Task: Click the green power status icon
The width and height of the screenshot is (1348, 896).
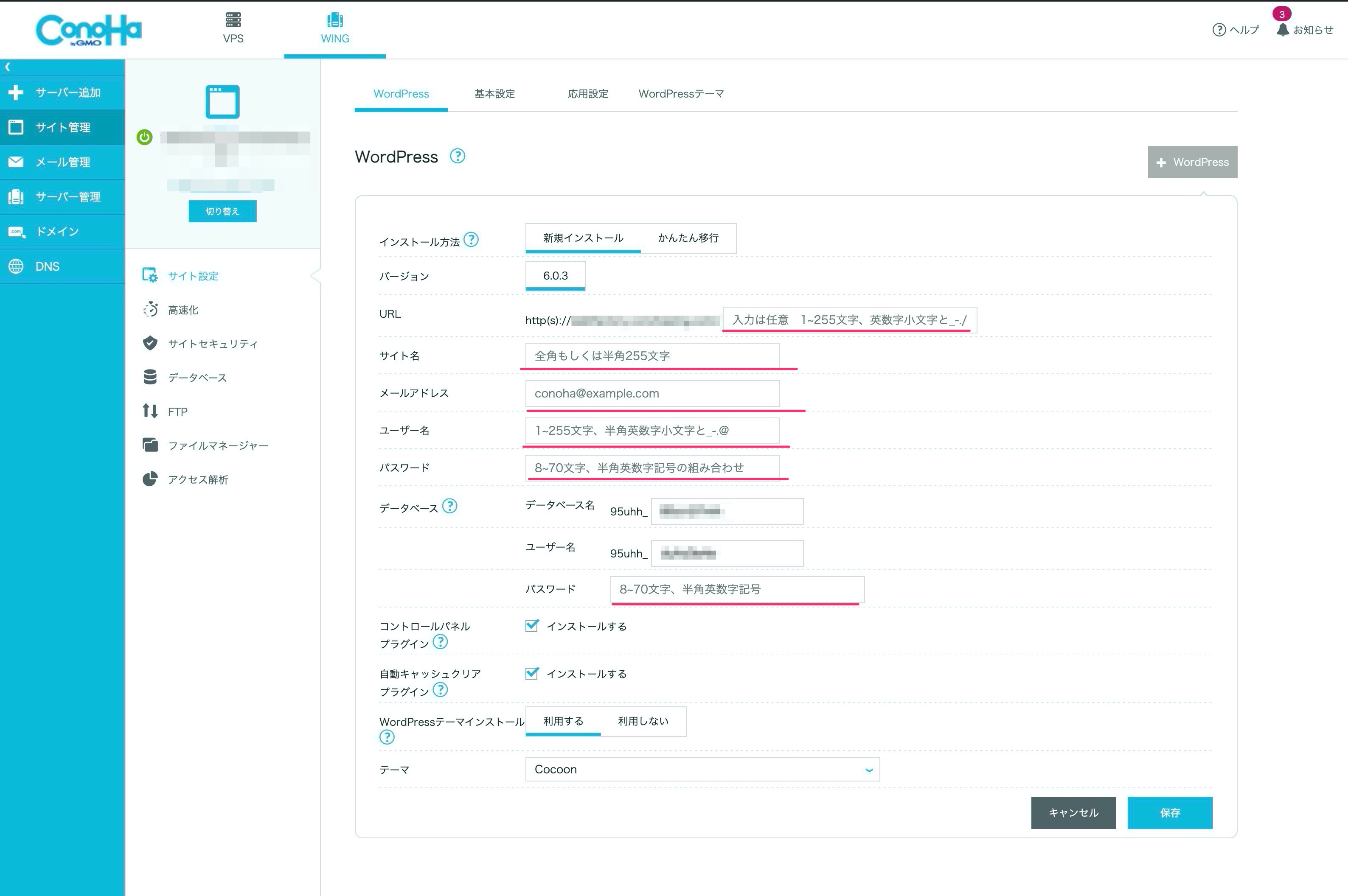Action: click(x=145, y=137)
